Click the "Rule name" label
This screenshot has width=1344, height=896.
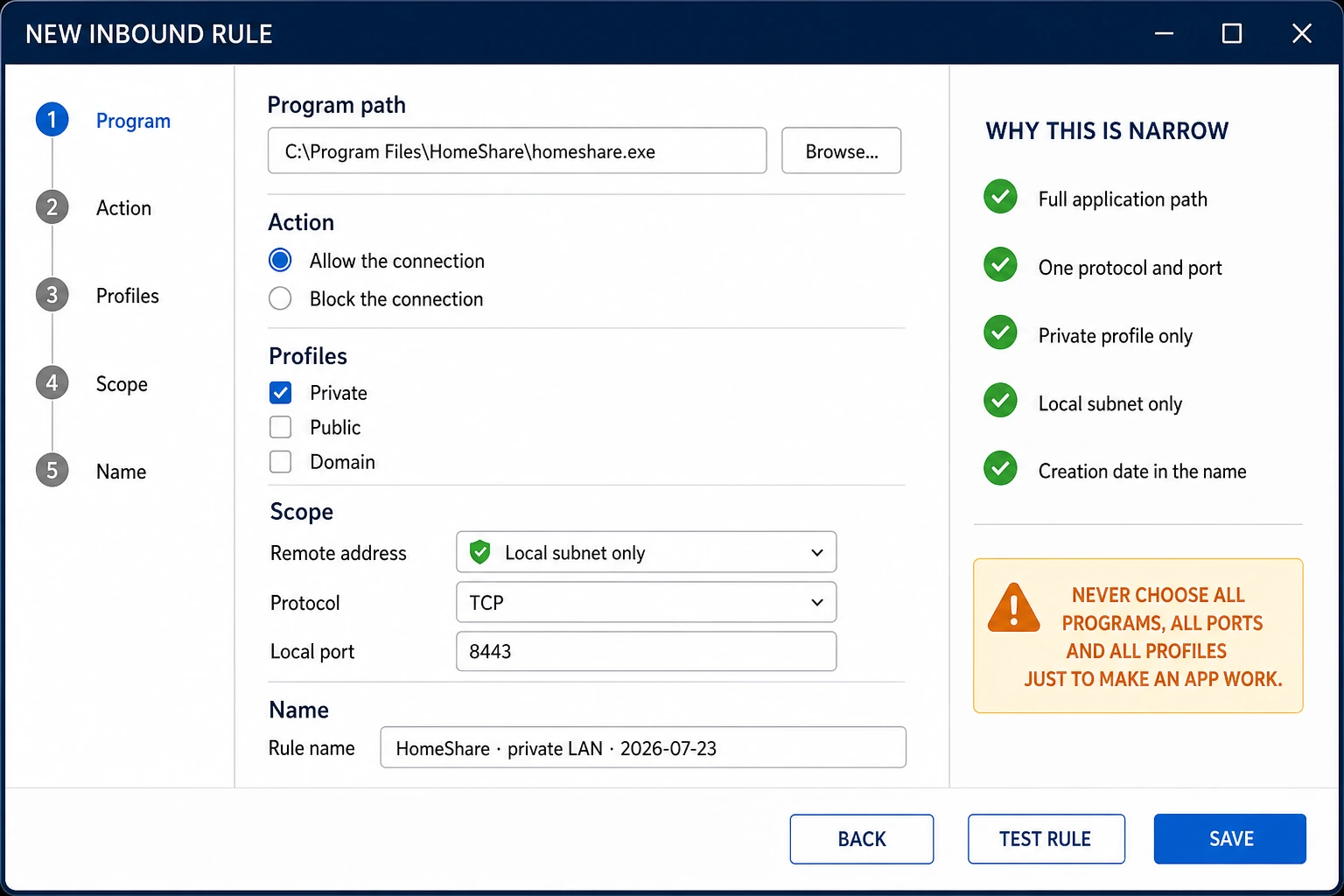311,748
